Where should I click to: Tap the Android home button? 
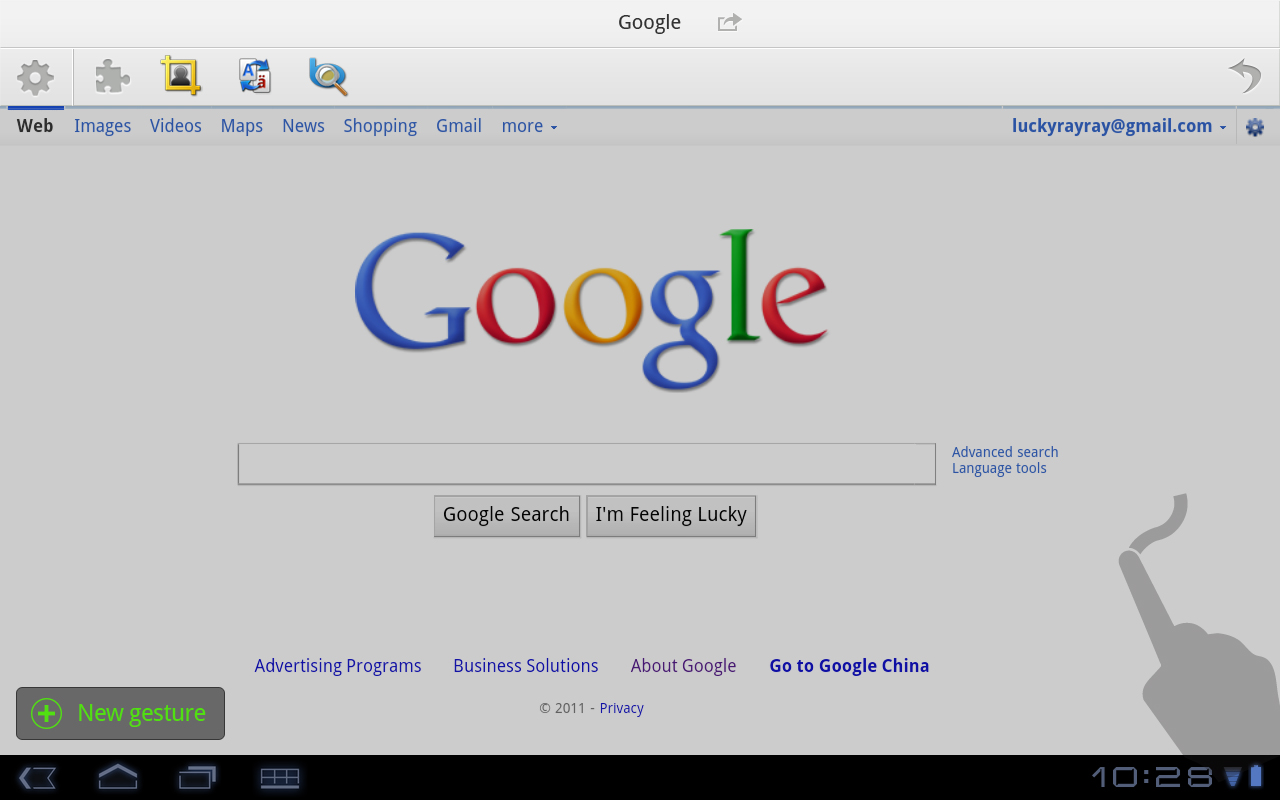pos(117,776)
